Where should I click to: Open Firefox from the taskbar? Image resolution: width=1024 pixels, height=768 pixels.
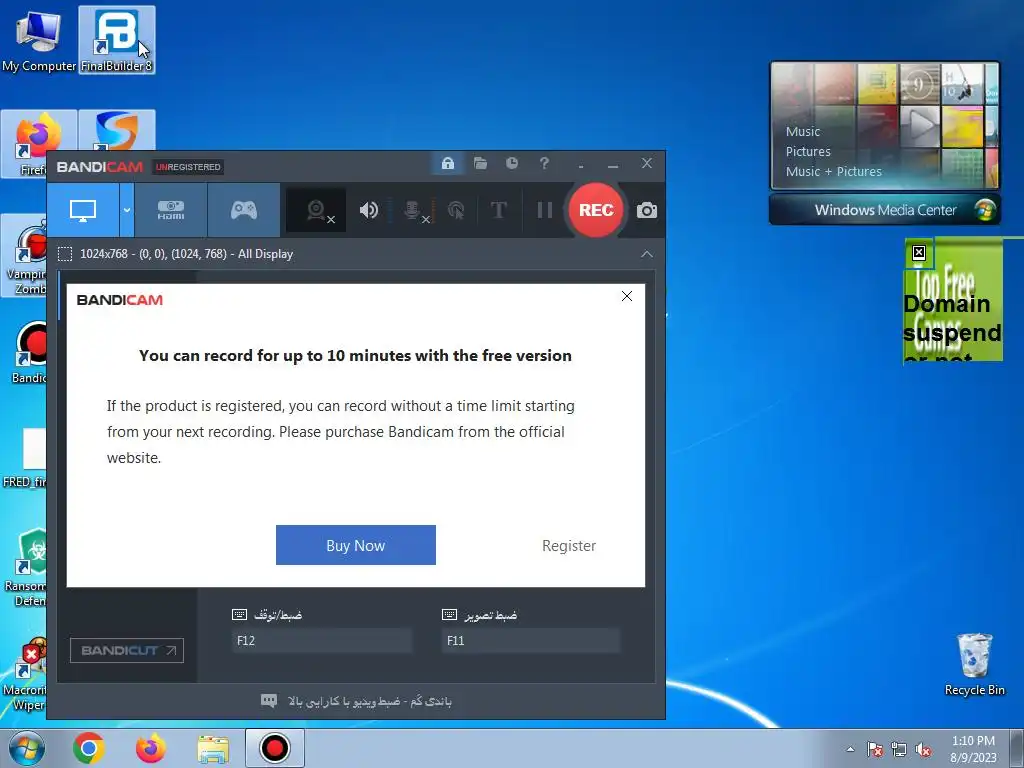pyautogui.click(x=151, y=748)
